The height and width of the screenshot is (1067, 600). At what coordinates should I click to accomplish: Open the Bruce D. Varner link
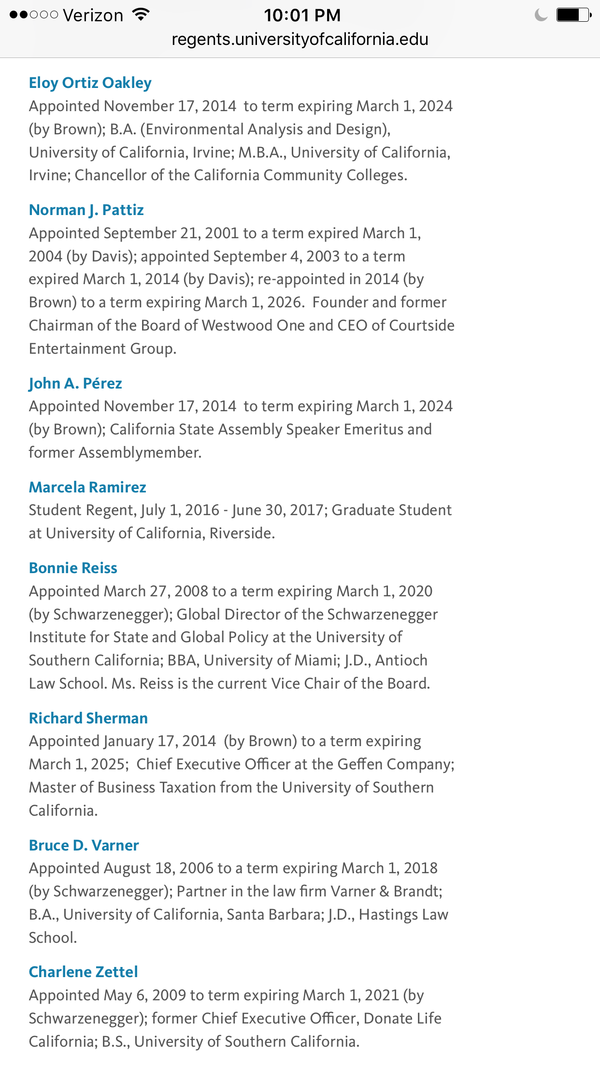84,845
